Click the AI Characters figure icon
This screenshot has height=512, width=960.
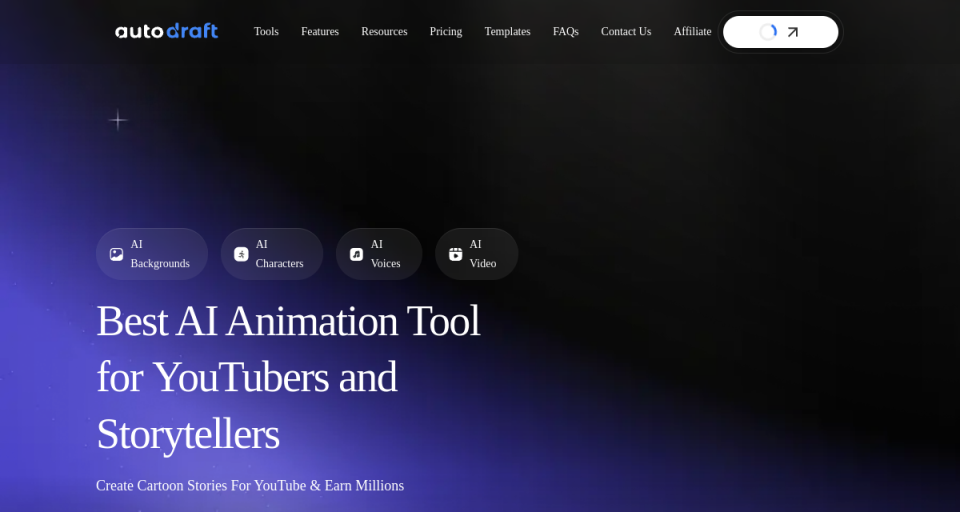click(x=241, y=254)
